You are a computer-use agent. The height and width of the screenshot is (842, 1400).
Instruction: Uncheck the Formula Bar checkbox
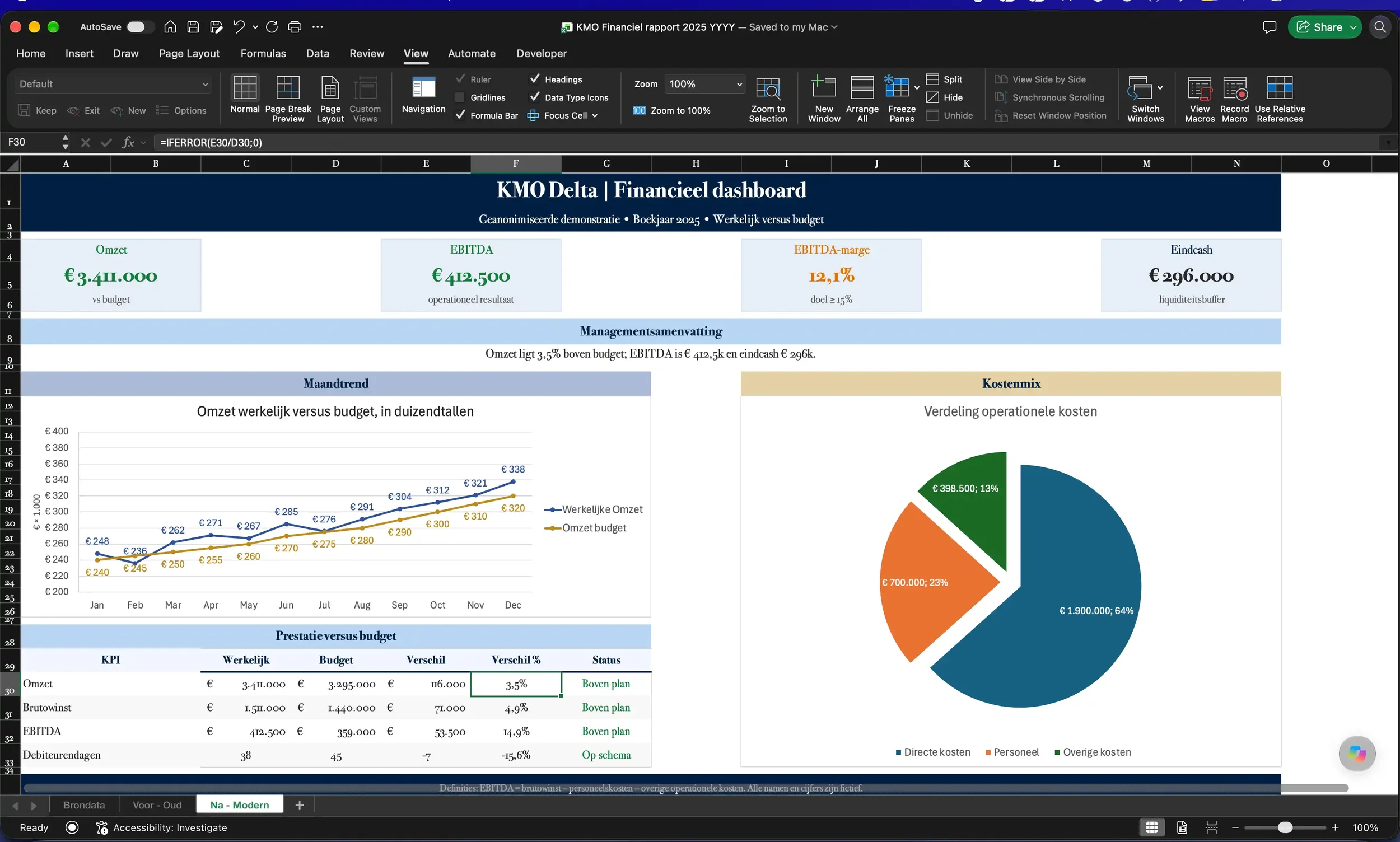(x=460, y=115)
